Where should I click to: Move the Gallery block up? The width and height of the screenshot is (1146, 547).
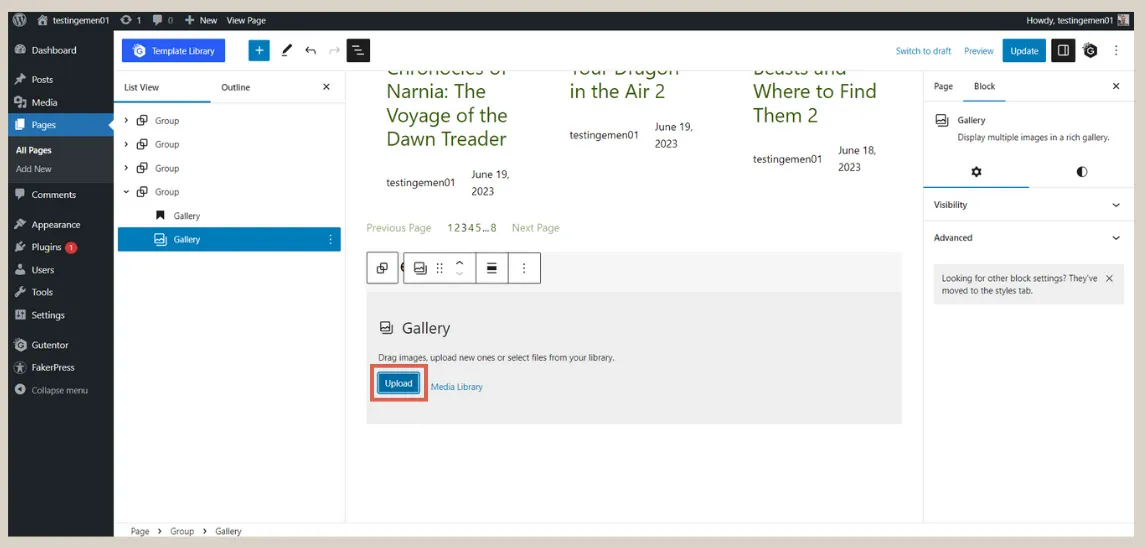click(460, 263)
